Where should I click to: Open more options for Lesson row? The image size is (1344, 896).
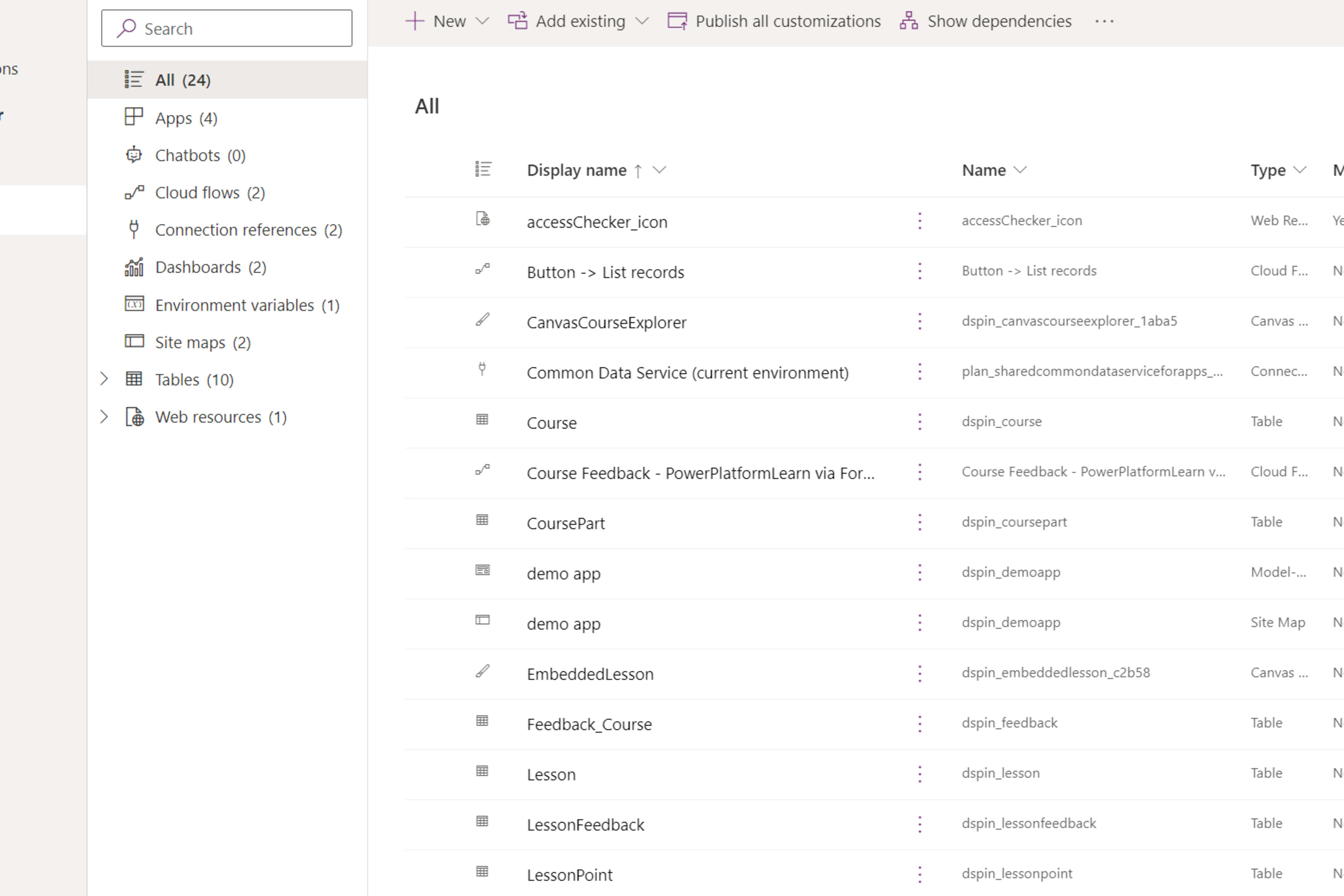click(x=920, y=774)
